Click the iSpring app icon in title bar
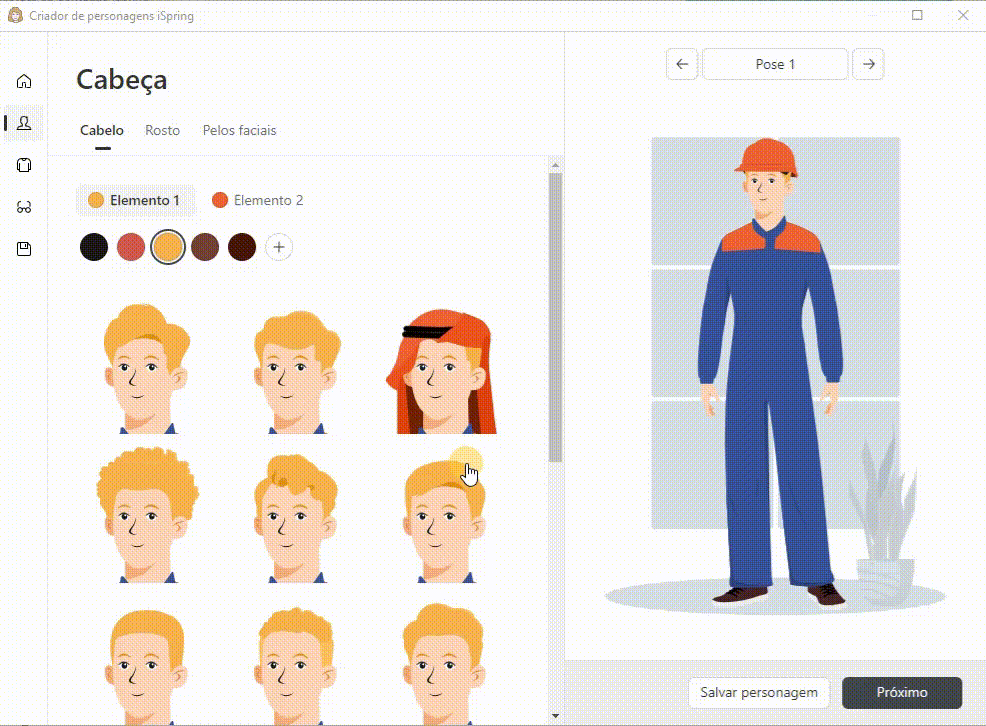The height and width of the screenshot is (726, 986). (x=15, y=15)
